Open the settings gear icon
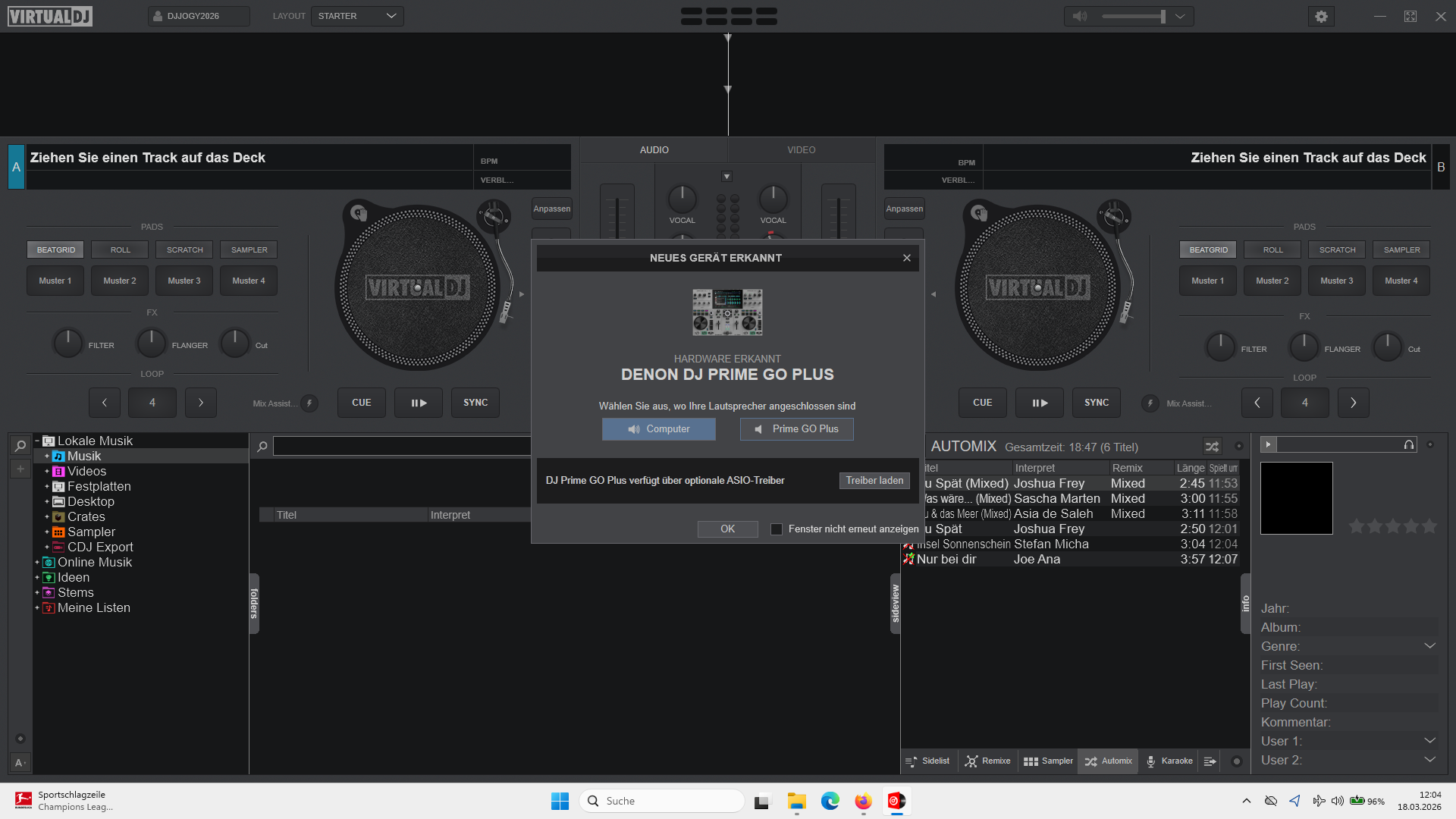 (x=1321, y=16)
